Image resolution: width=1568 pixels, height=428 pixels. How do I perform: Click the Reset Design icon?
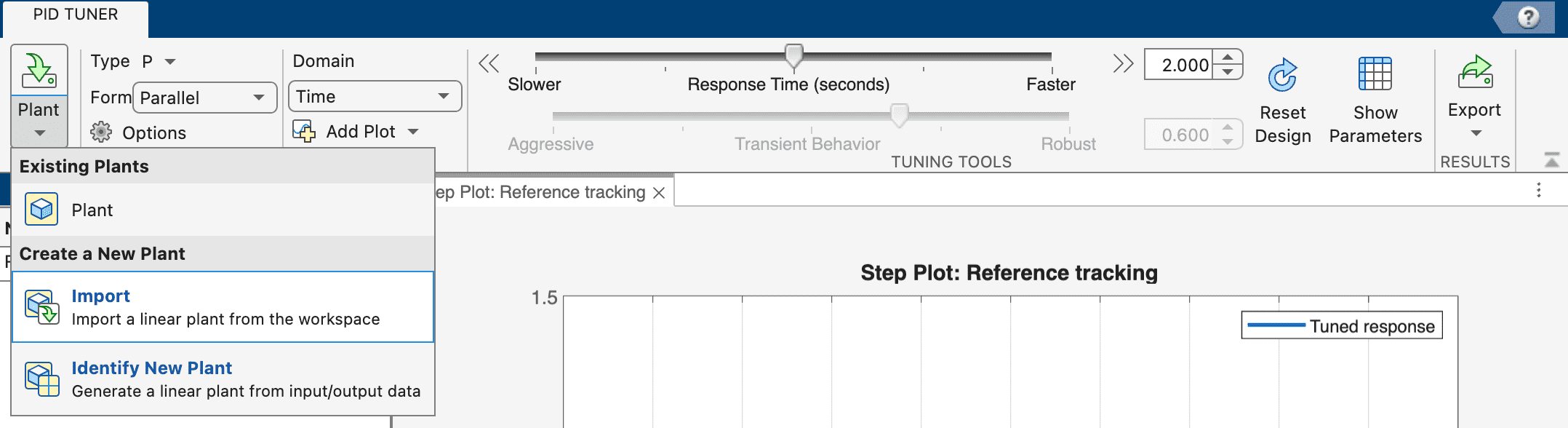pyautogui.click(x=1282, y=75)
